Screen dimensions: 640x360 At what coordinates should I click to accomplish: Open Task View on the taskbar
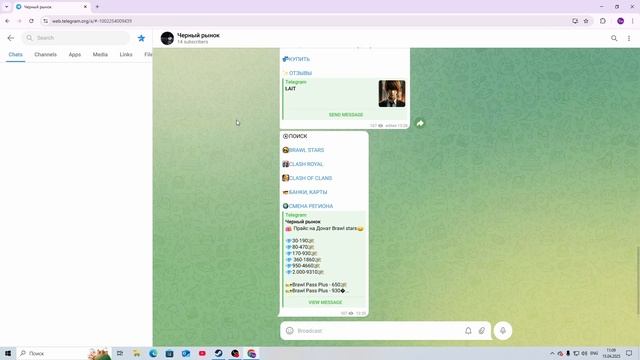click(x=120, y=353)
